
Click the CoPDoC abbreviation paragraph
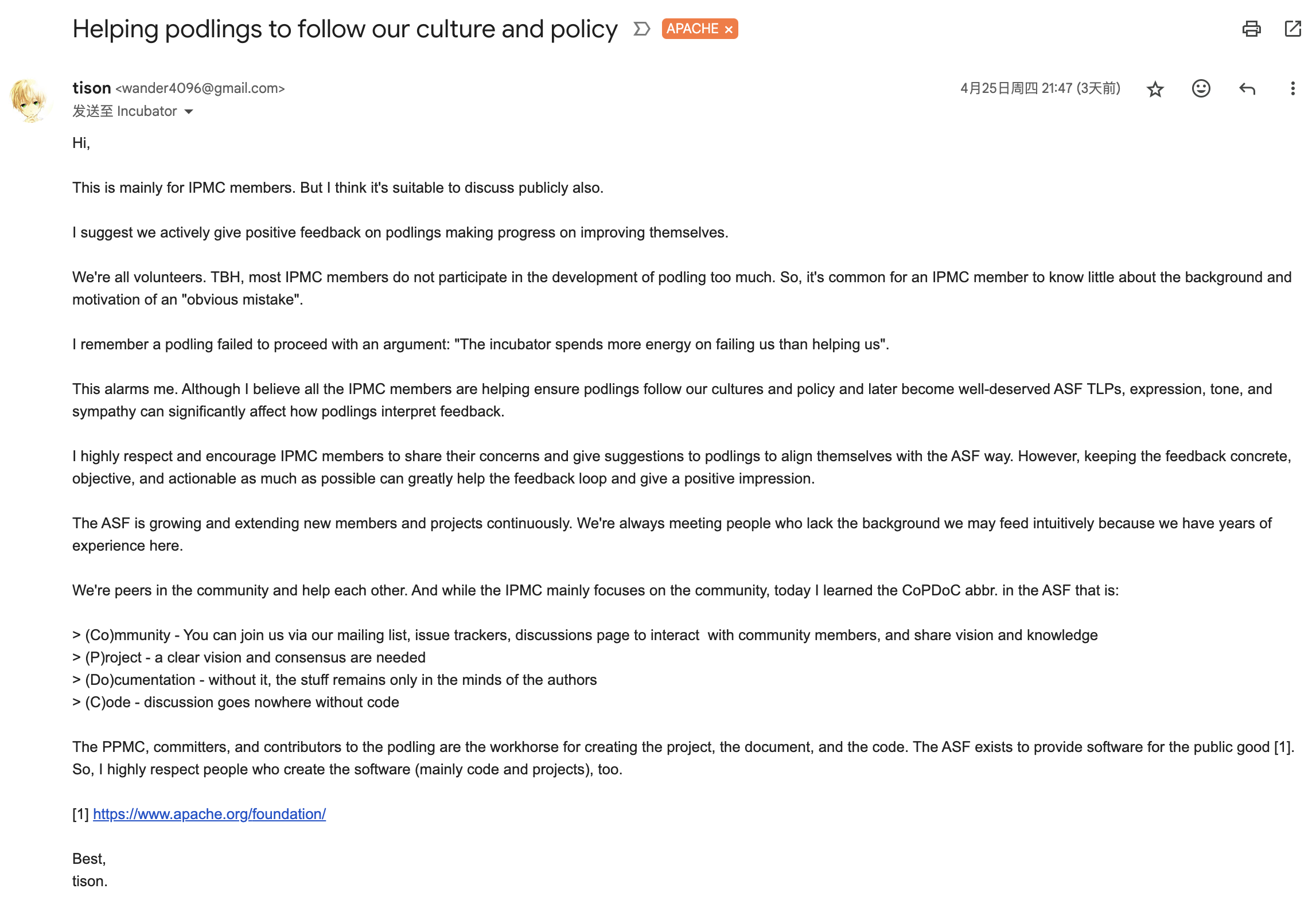click(595, 590)
